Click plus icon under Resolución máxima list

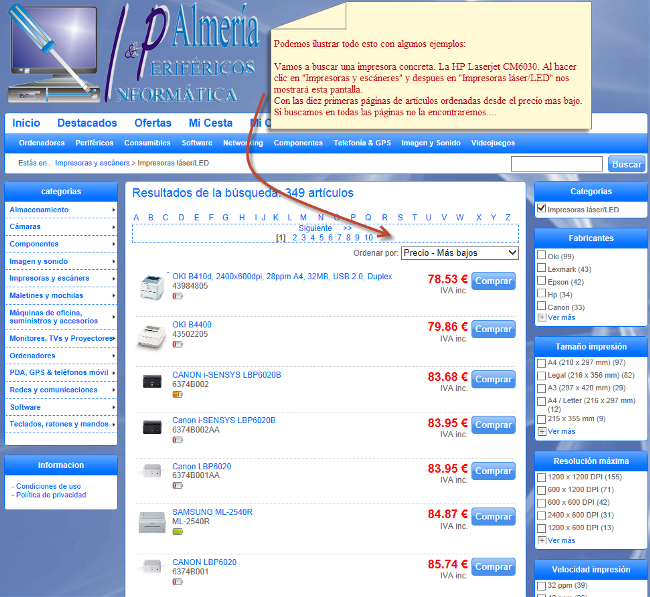point(542,539)
